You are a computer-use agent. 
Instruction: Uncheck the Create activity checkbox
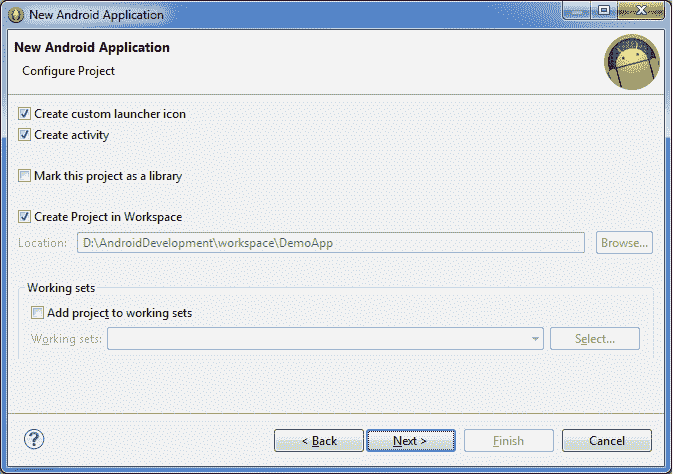[x=24, y=135]
